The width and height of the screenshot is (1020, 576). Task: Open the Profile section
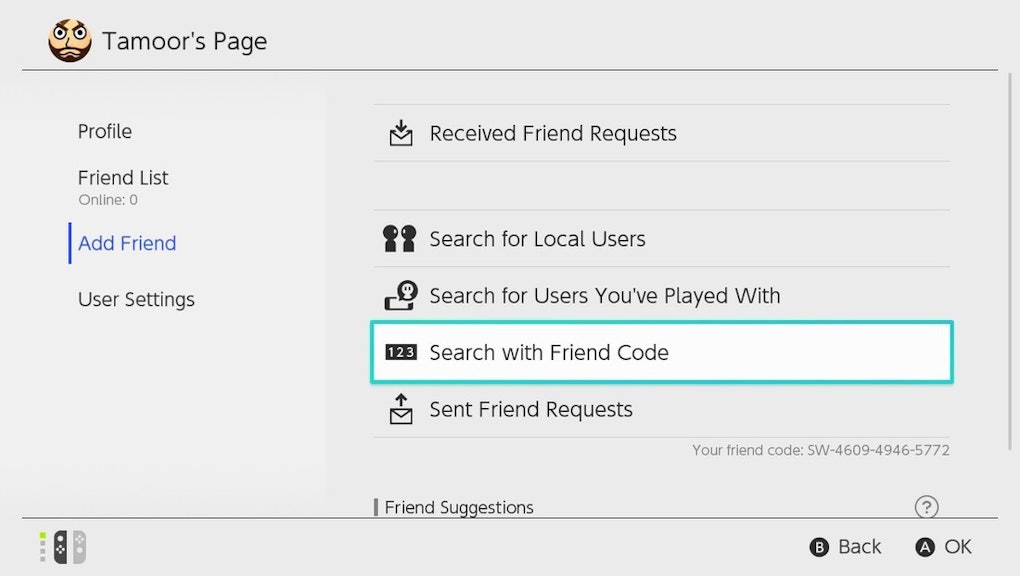(104, 131)
